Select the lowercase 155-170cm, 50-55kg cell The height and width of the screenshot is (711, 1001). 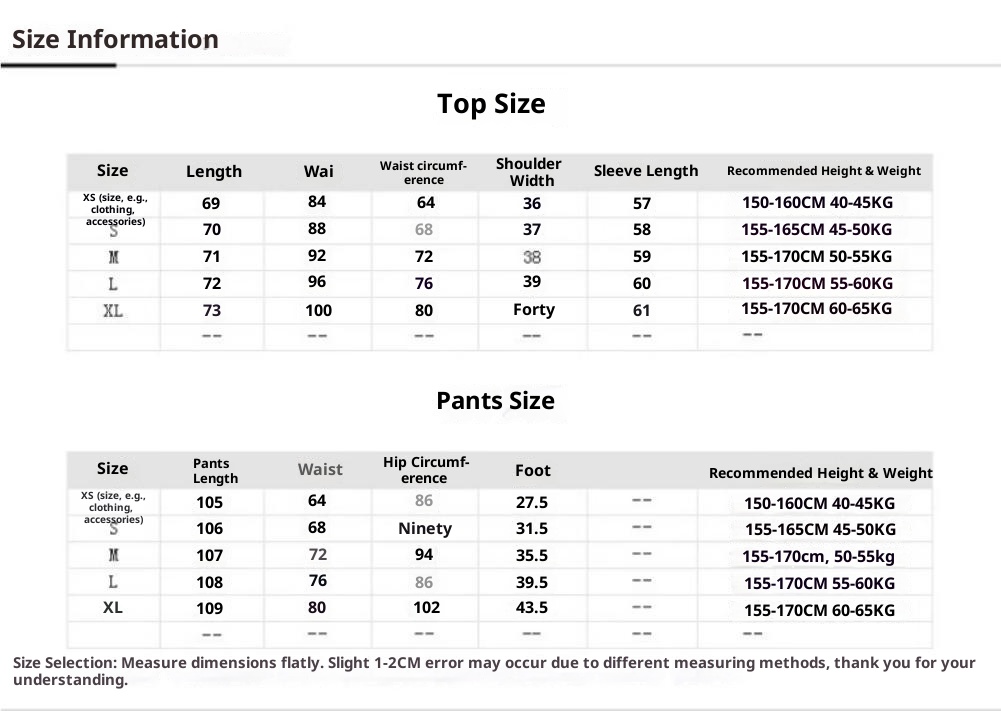click(x=818, y=557)
